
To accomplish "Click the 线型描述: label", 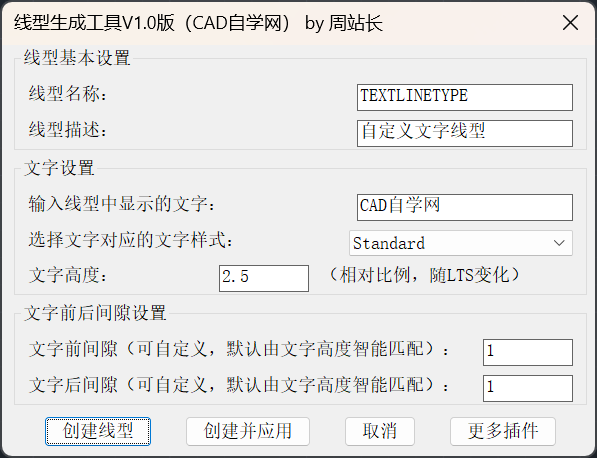I will click(x=68, y=130).
